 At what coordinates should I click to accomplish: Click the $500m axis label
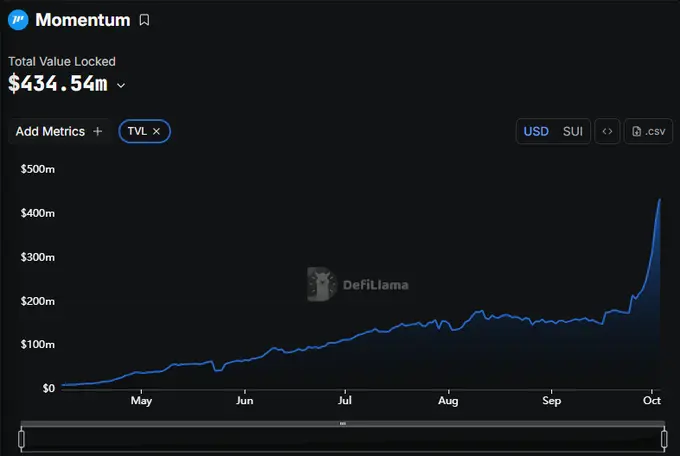38,169
